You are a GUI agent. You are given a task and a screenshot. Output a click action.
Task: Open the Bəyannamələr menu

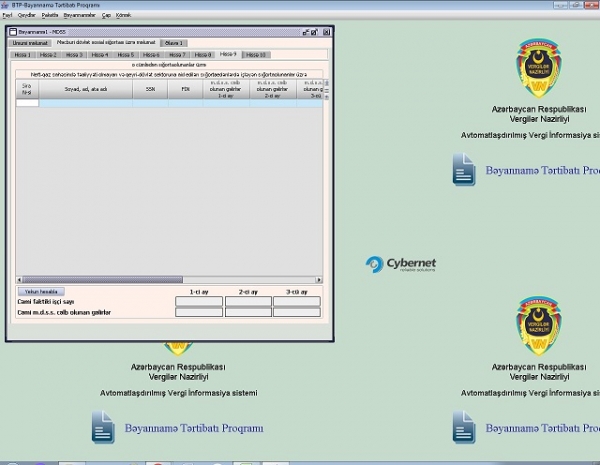(79, 16)
